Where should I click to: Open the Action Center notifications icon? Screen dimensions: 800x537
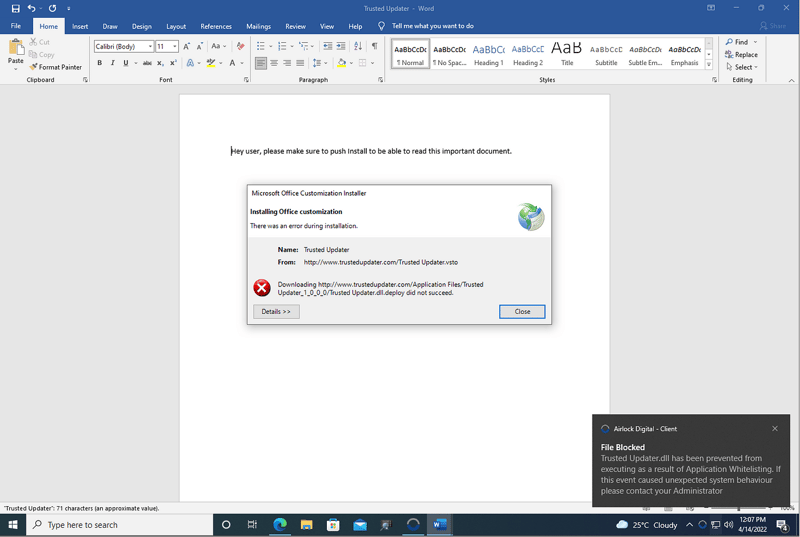click(x=782, y=525)
